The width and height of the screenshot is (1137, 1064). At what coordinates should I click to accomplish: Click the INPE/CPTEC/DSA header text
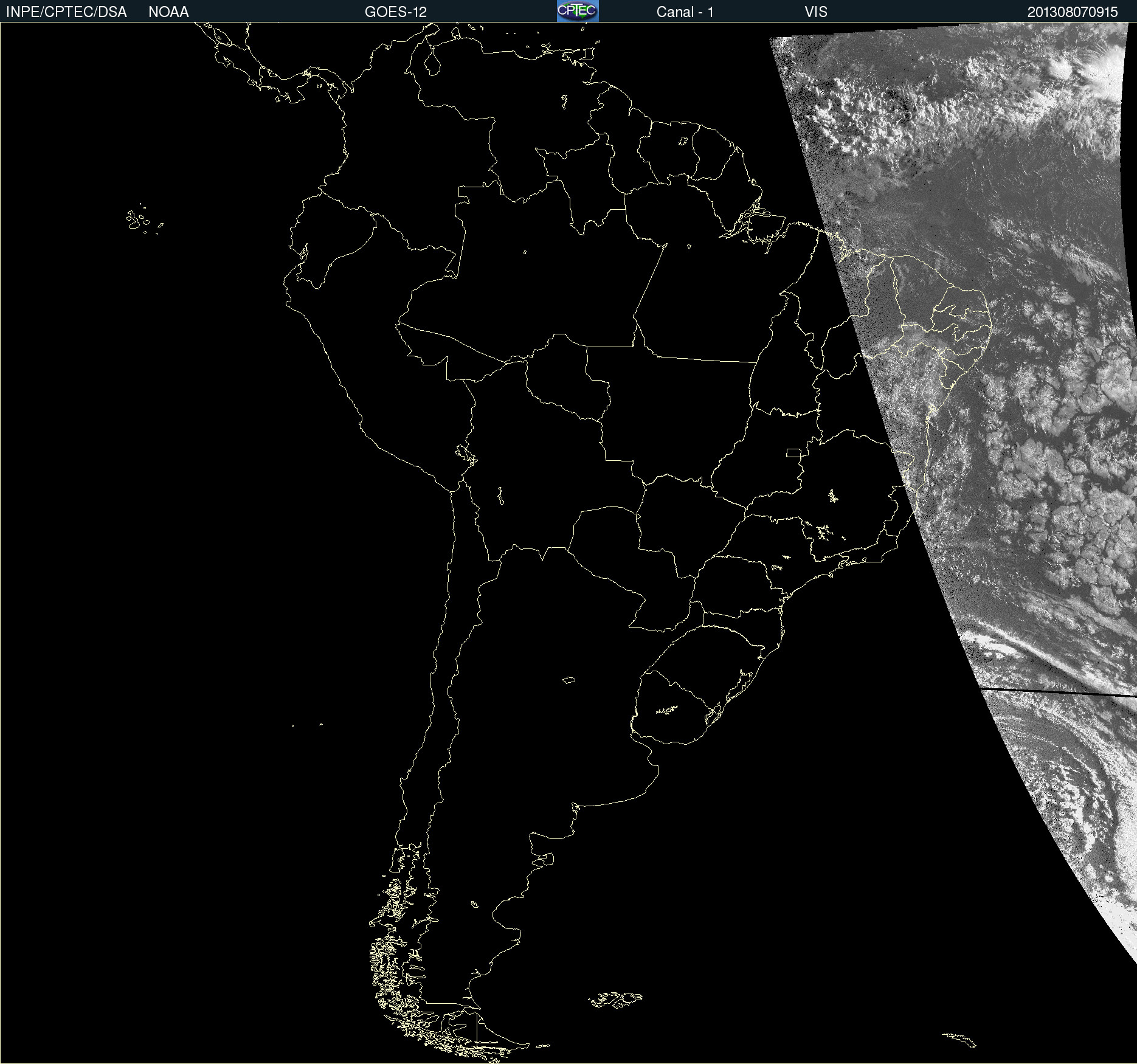[x=66, y=12]
